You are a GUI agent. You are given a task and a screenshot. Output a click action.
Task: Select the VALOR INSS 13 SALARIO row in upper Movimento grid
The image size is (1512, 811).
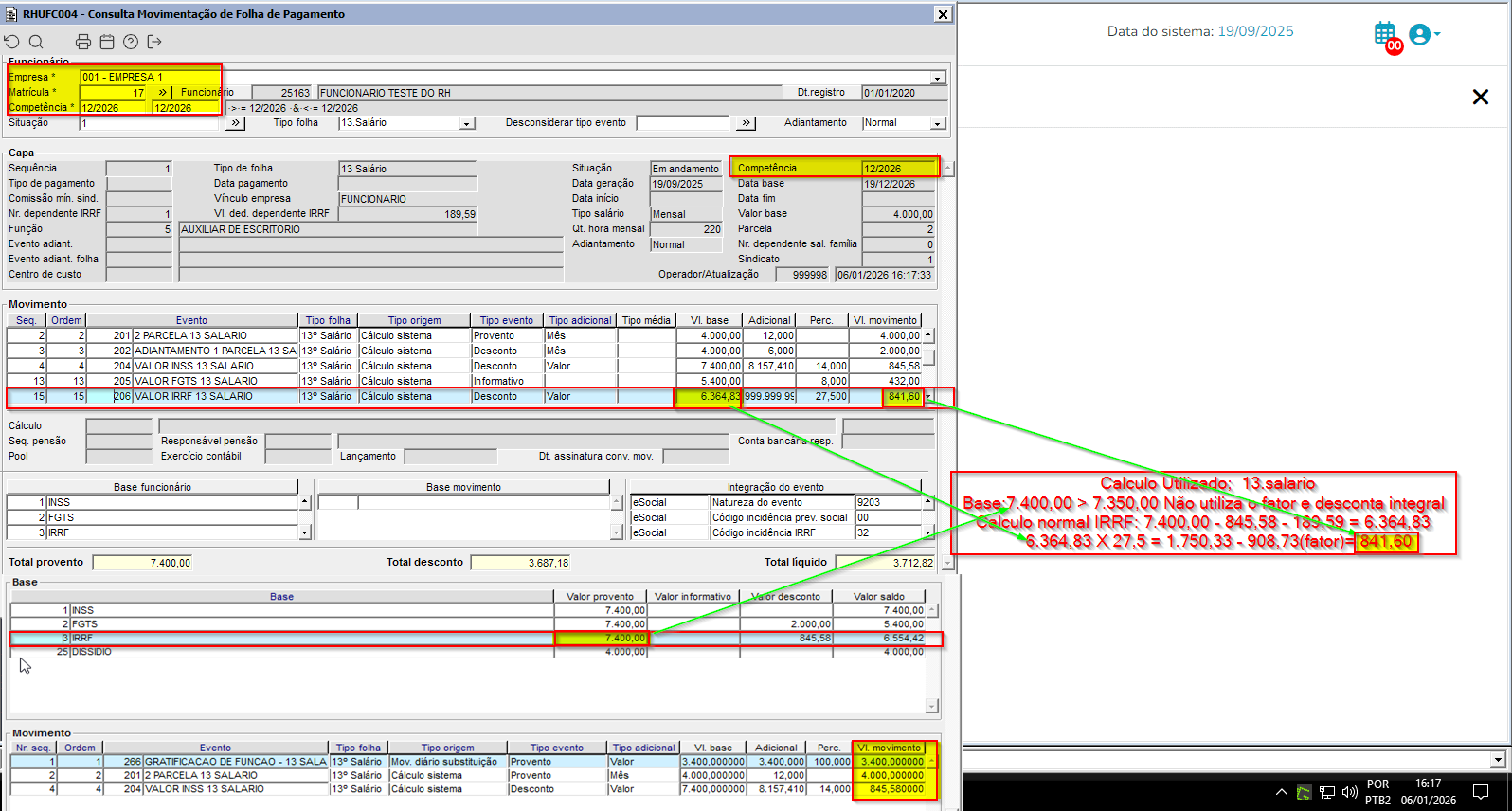pos(464,366)
